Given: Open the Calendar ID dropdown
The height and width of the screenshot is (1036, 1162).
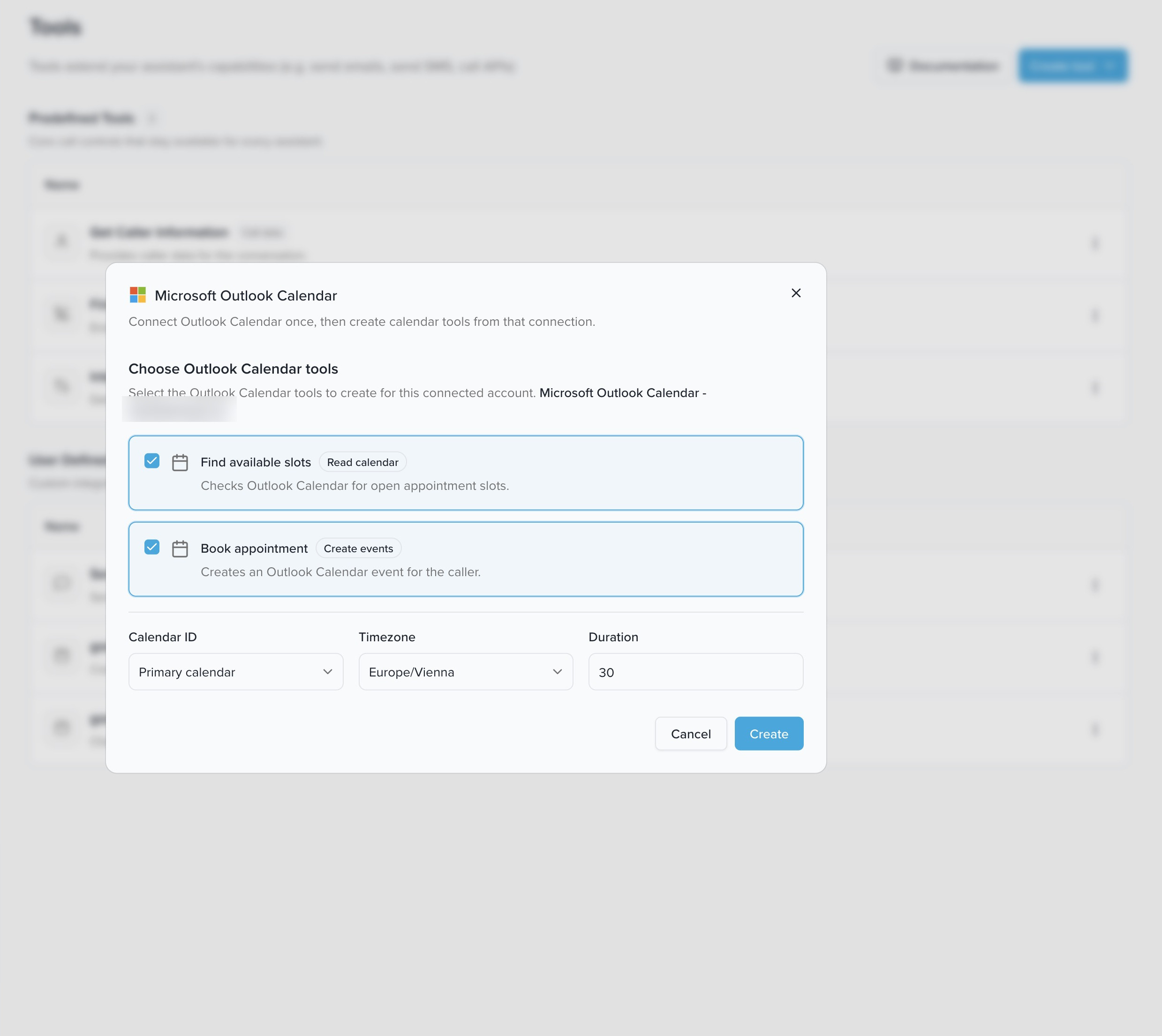Looking at the screenshot, I should point(236,672).
